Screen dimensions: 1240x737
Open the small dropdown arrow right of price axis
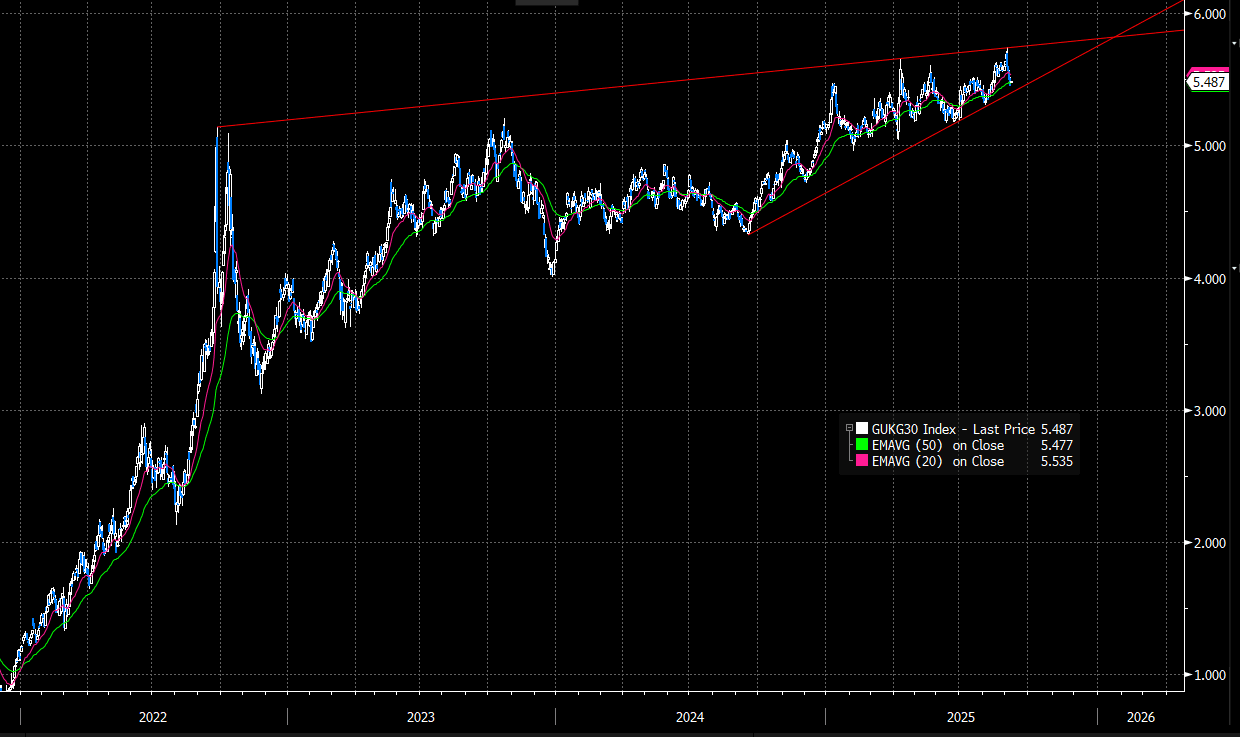pos(1235,45)
